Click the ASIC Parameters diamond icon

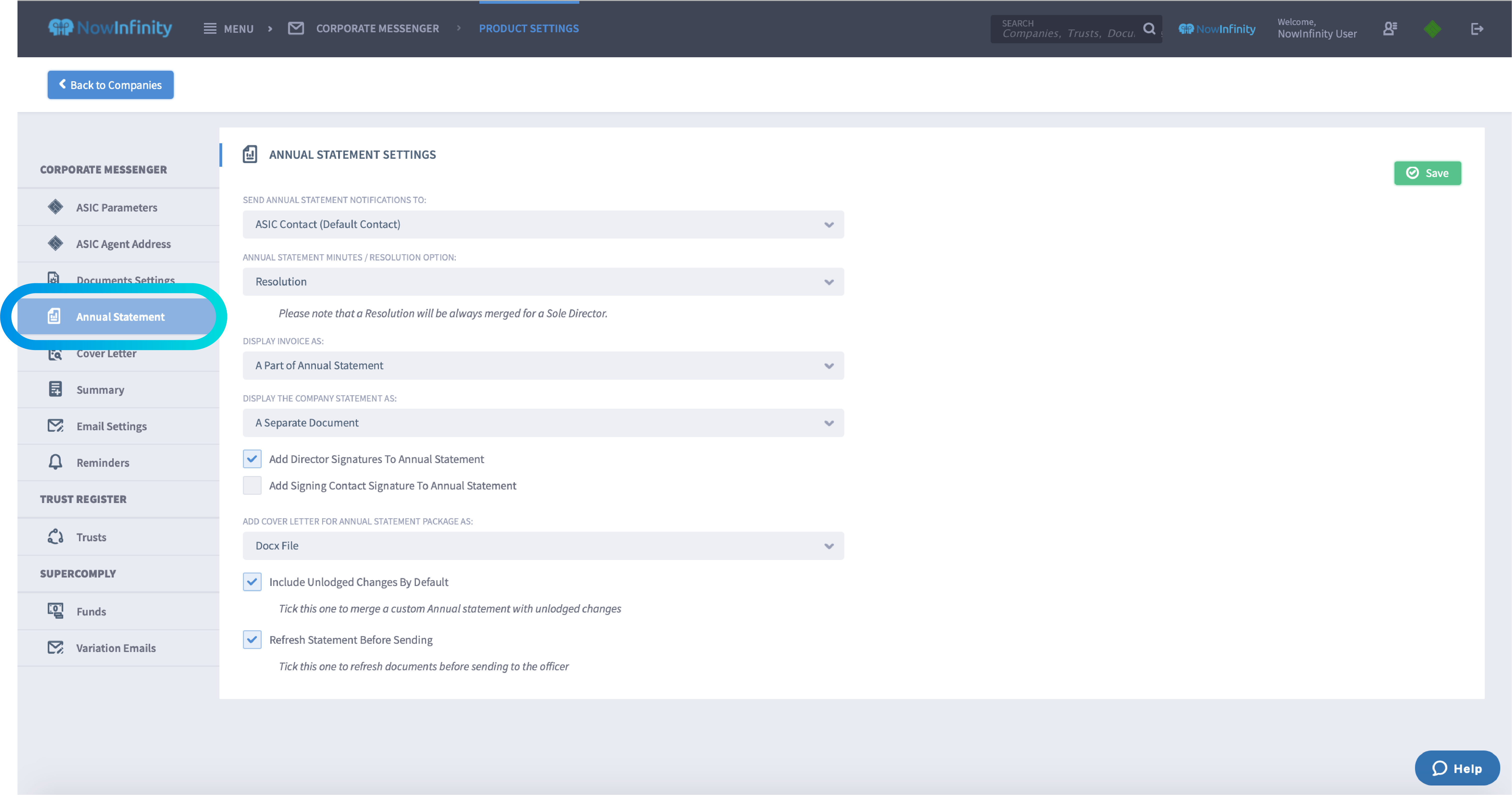click(55, 207)
